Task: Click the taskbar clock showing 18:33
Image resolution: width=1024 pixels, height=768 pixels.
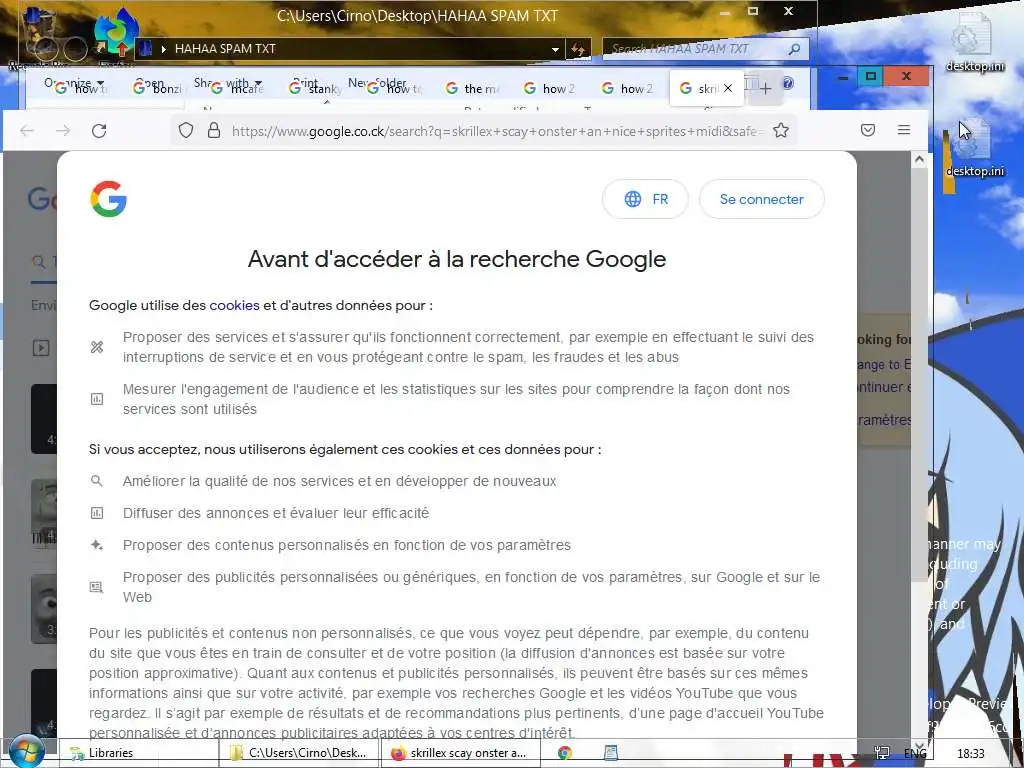Action: point(970,754)
